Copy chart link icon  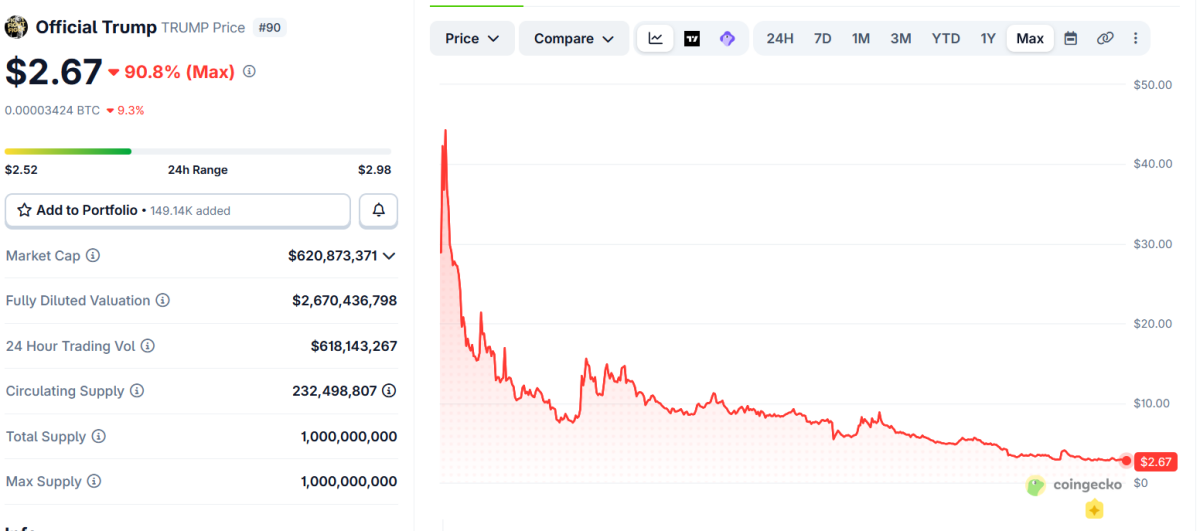[1105, 39]
